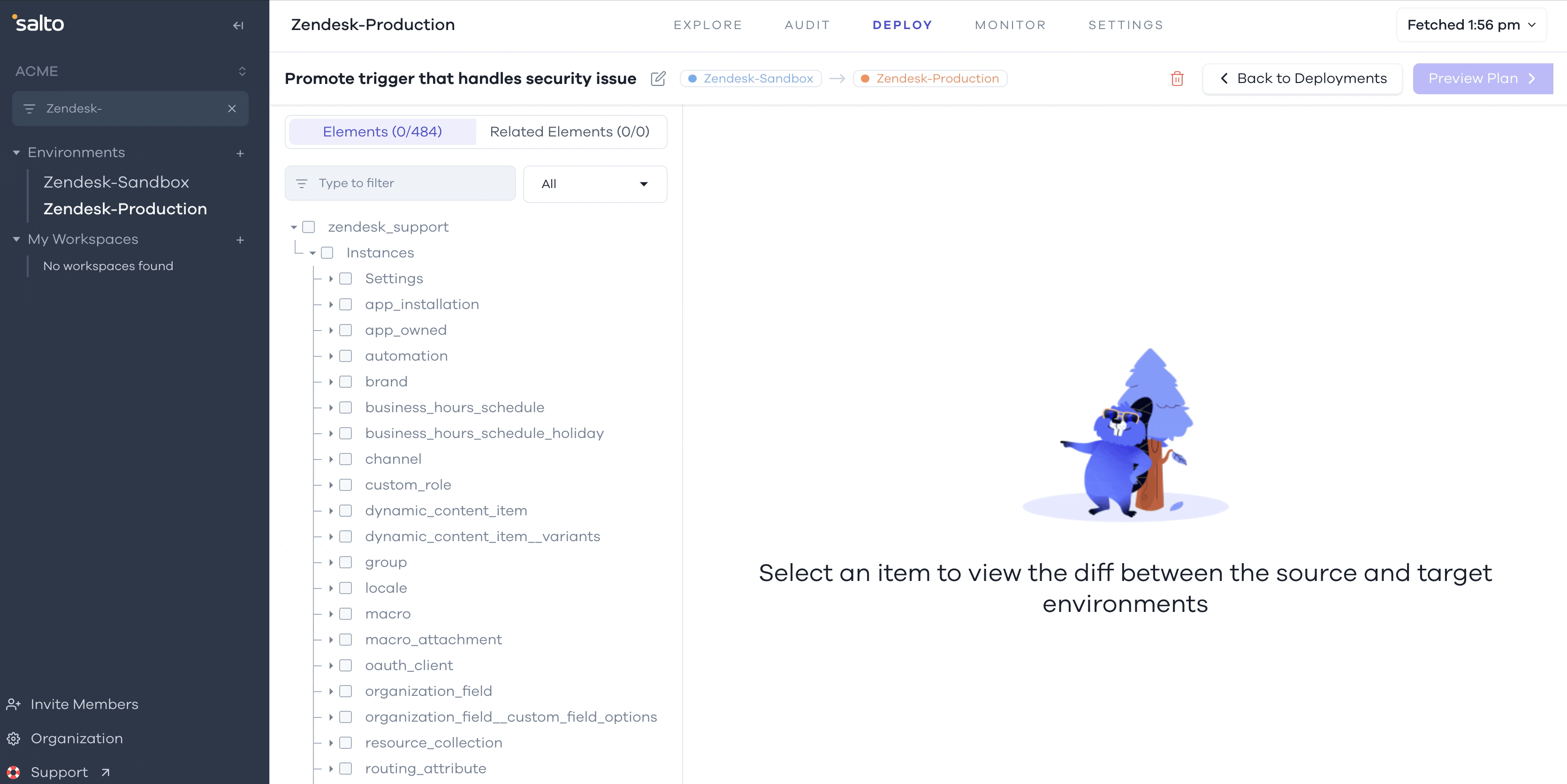Click the business_hours_schedule_holiday label
1567x784 pixels.
[x=484, y=433]
